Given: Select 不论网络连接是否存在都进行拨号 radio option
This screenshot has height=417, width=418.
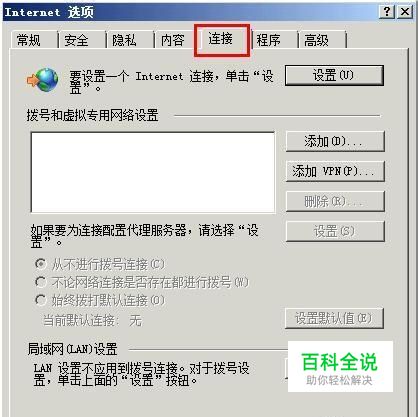Looking at the screenshot, I should tap(41, 282).
